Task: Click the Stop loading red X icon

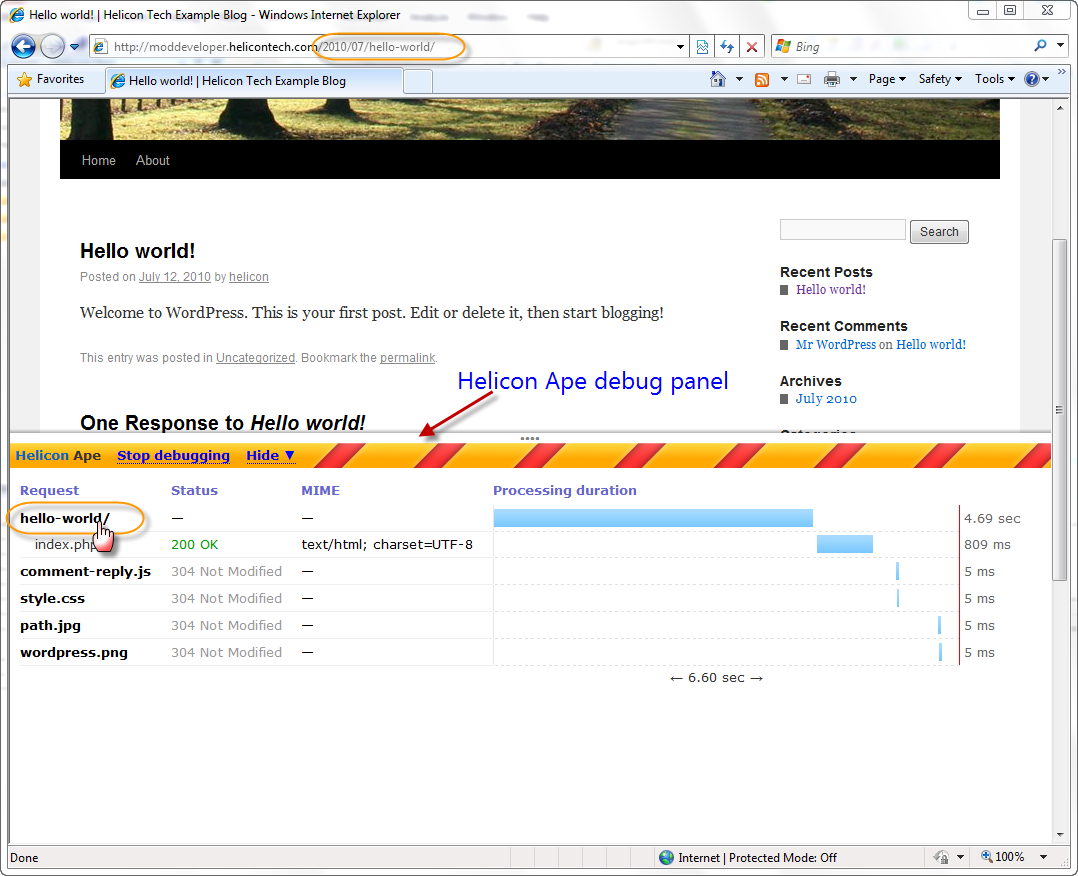Action: tap(752, 47)
